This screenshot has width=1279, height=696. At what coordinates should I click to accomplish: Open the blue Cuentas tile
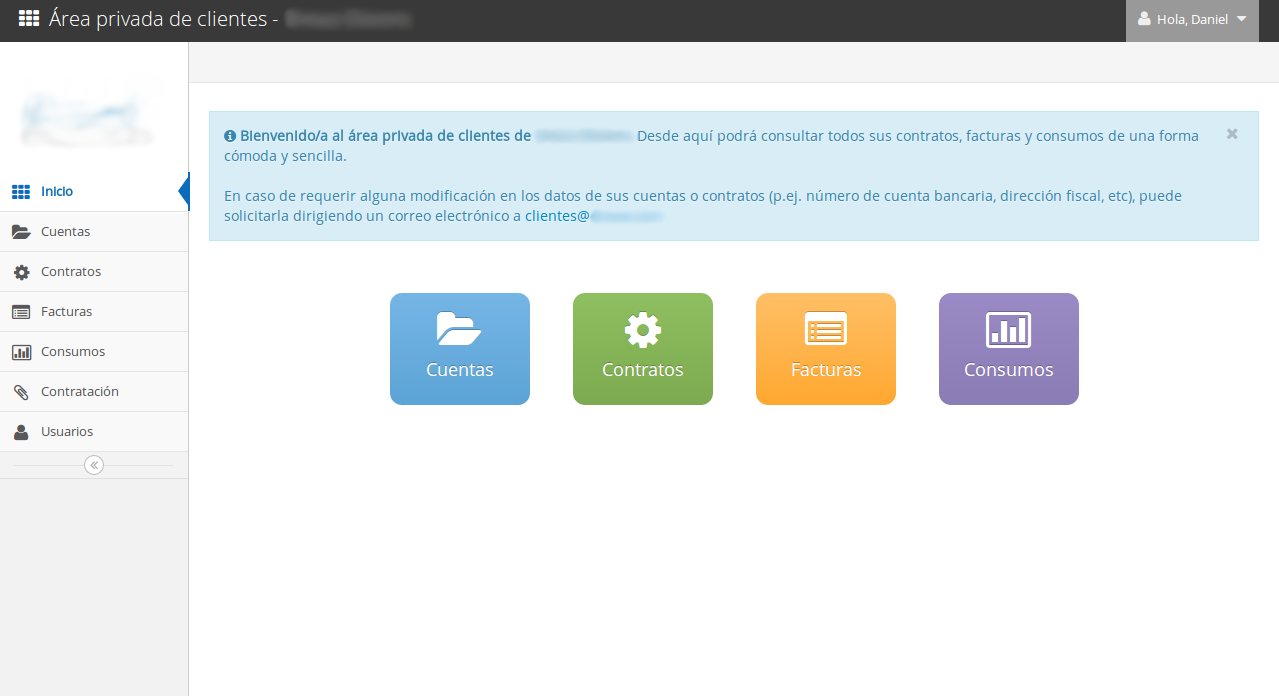coord(459,348)
